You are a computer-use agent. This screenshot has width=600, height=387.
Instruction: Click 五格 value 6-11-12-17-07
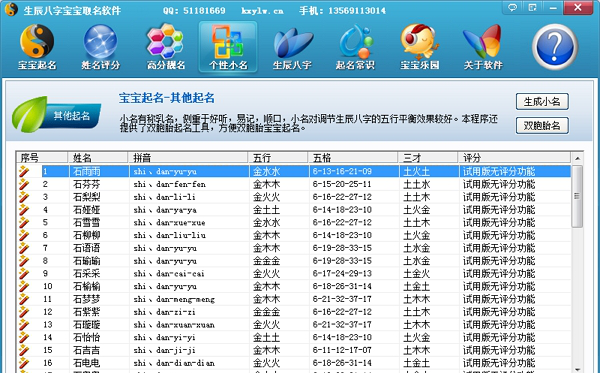click(342, 350)
